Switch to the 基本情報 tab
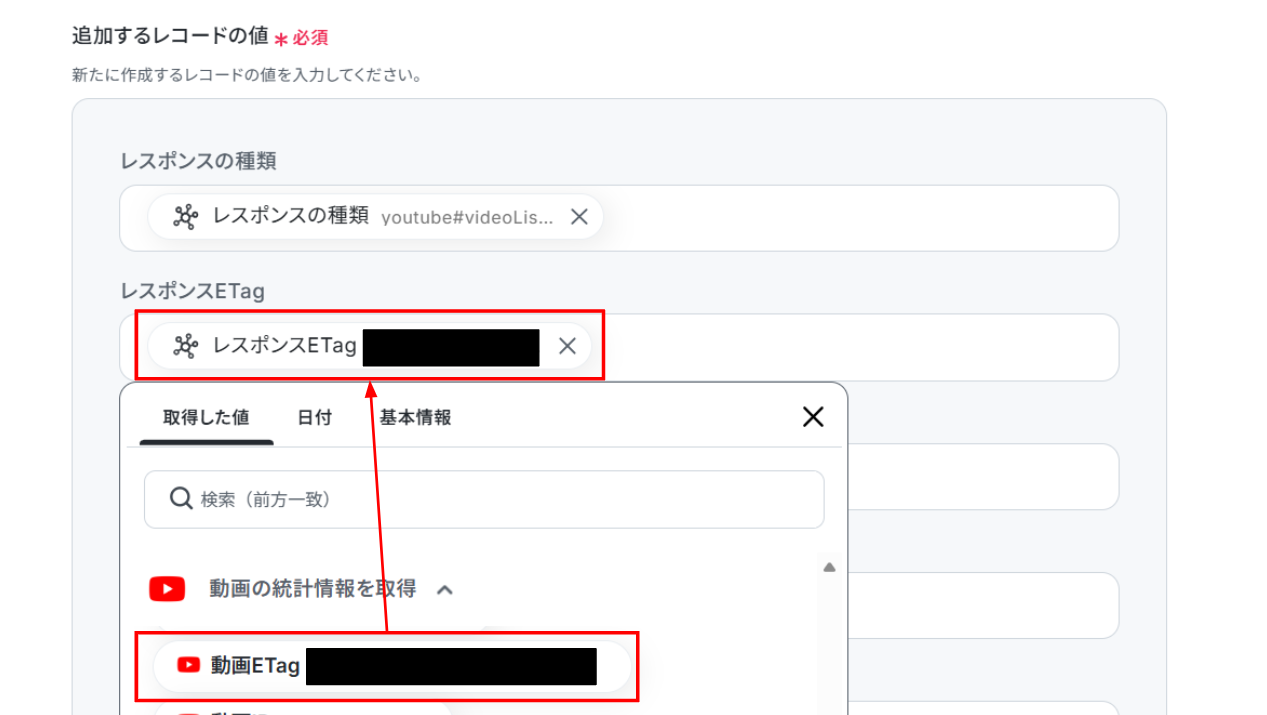This screenshot has height=715, width=1267. [x=415, y=417]
